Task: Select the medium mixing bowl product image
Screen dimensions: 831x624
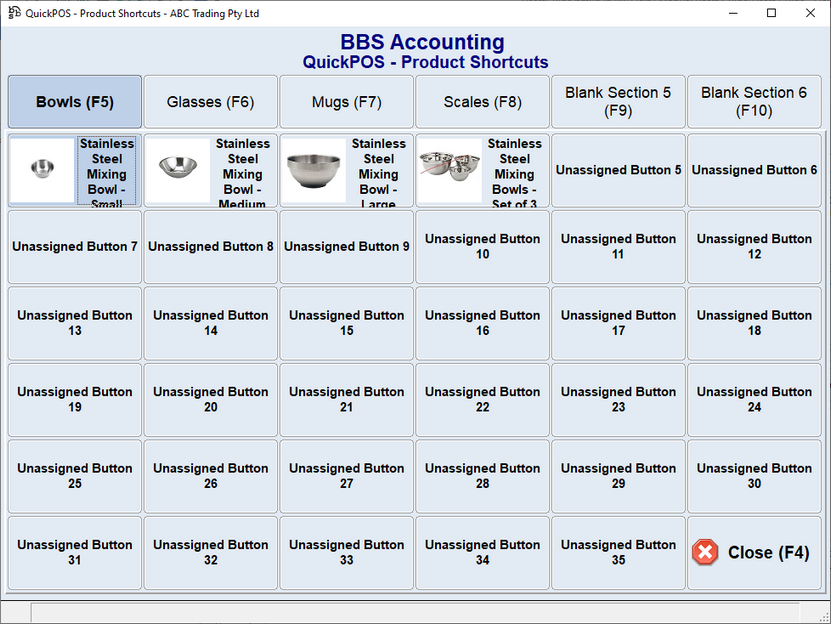Action: click(x=178, y=170)
